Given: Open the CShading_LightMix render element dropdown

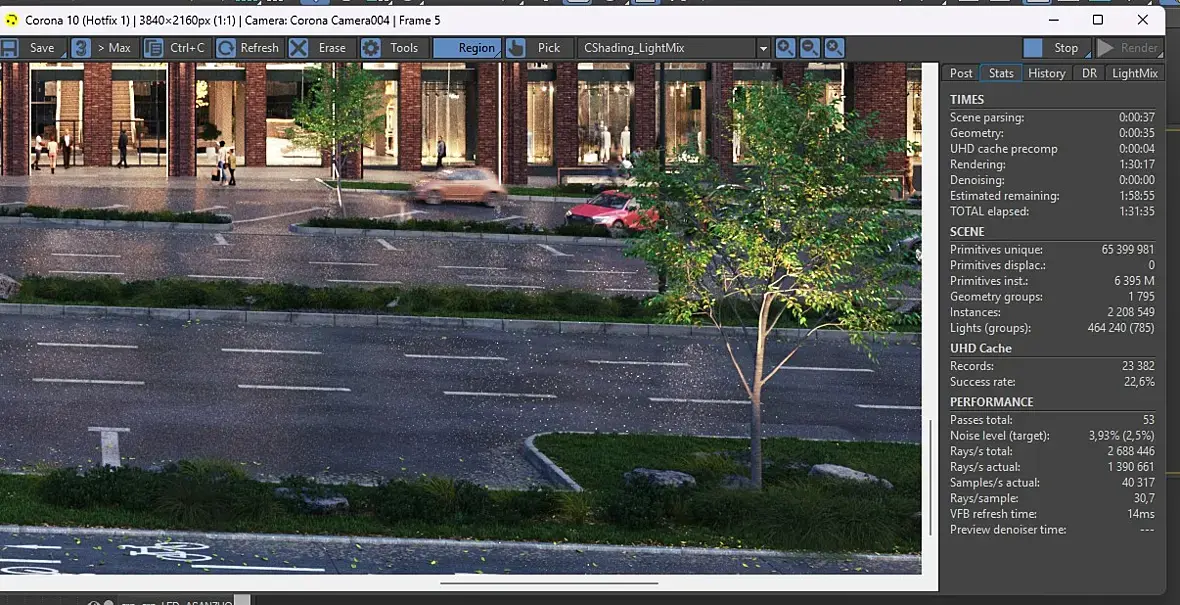Looking at the screenshot, I should 674,48.
